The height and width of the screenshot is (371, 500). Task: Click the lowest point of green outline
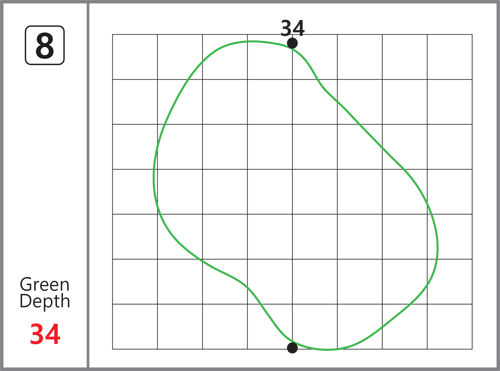pyautogui.click(x=327, y=350)
